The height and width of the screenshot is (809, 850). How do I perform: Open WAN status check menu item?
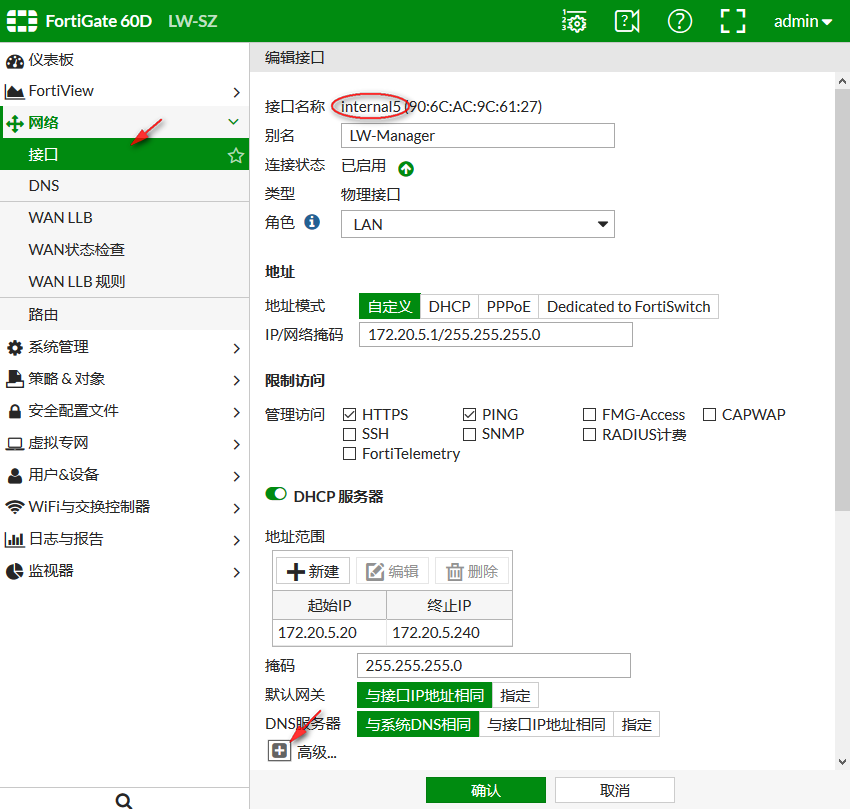[124, 250]
